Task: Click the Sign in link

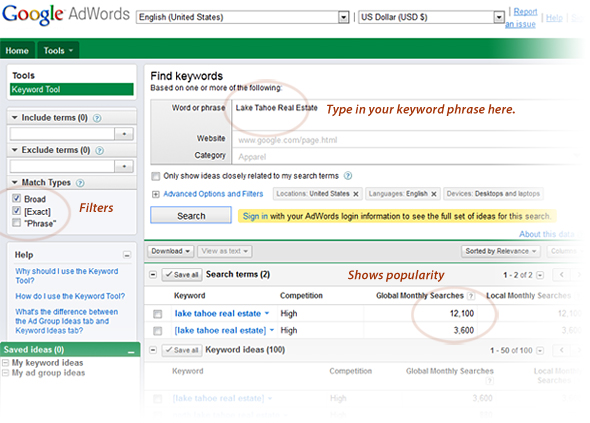Action: pos(255,216)
